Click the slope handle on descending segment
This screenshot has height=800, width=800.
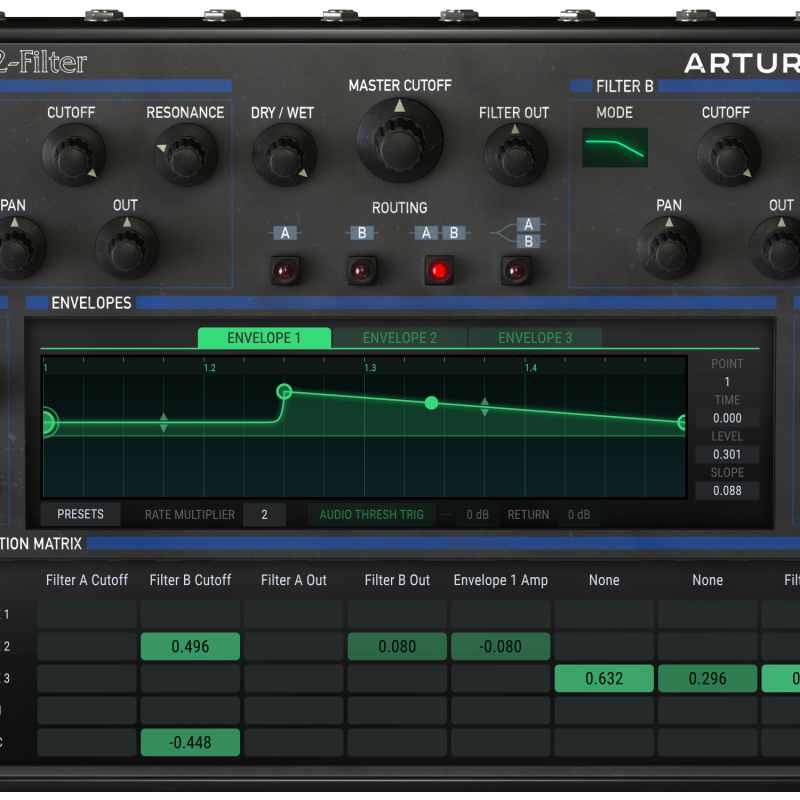pos(485,407)
